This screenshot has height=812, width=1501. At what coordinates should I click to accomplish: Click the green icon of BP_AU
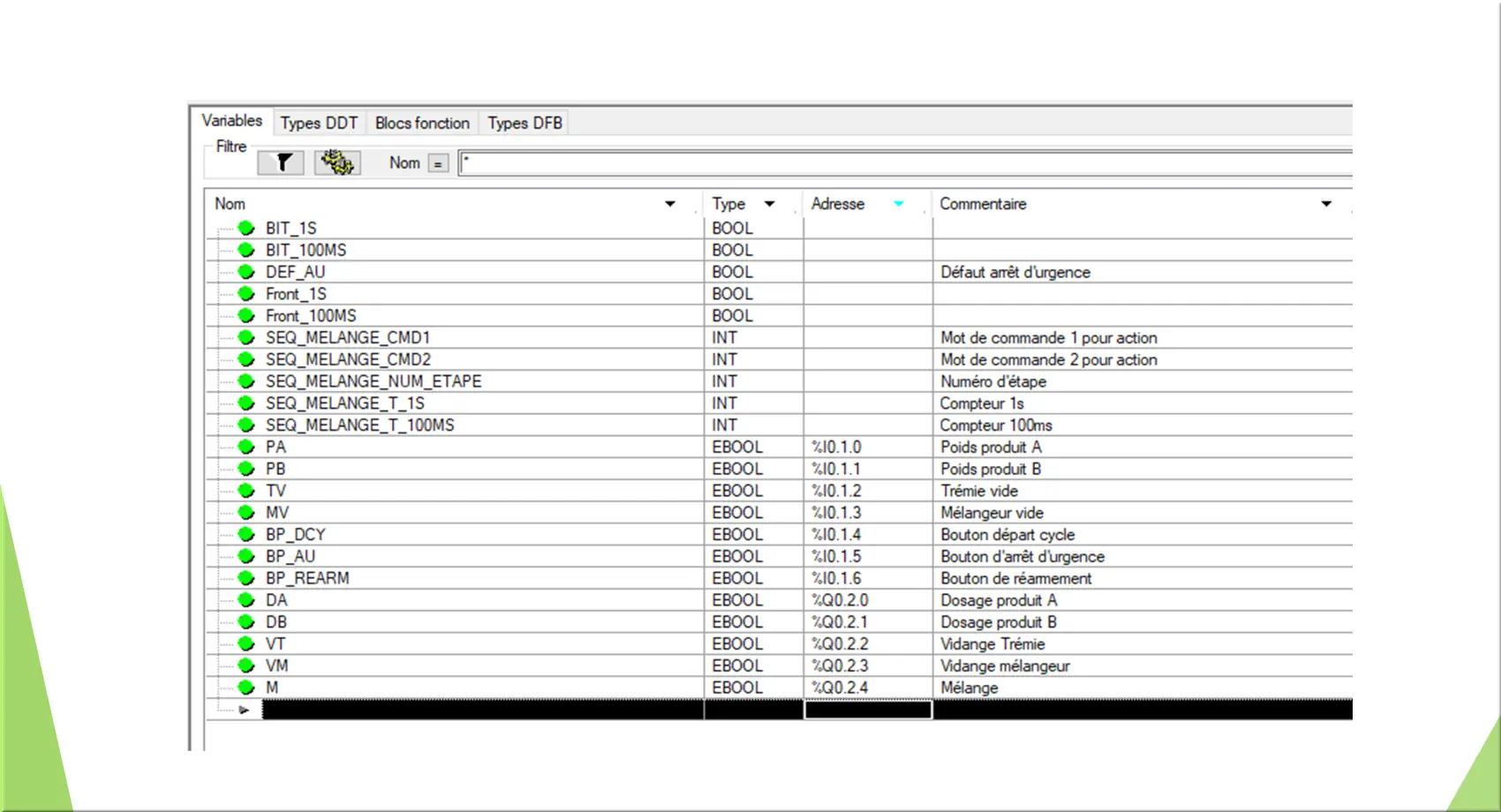click(x=246, y=556)
